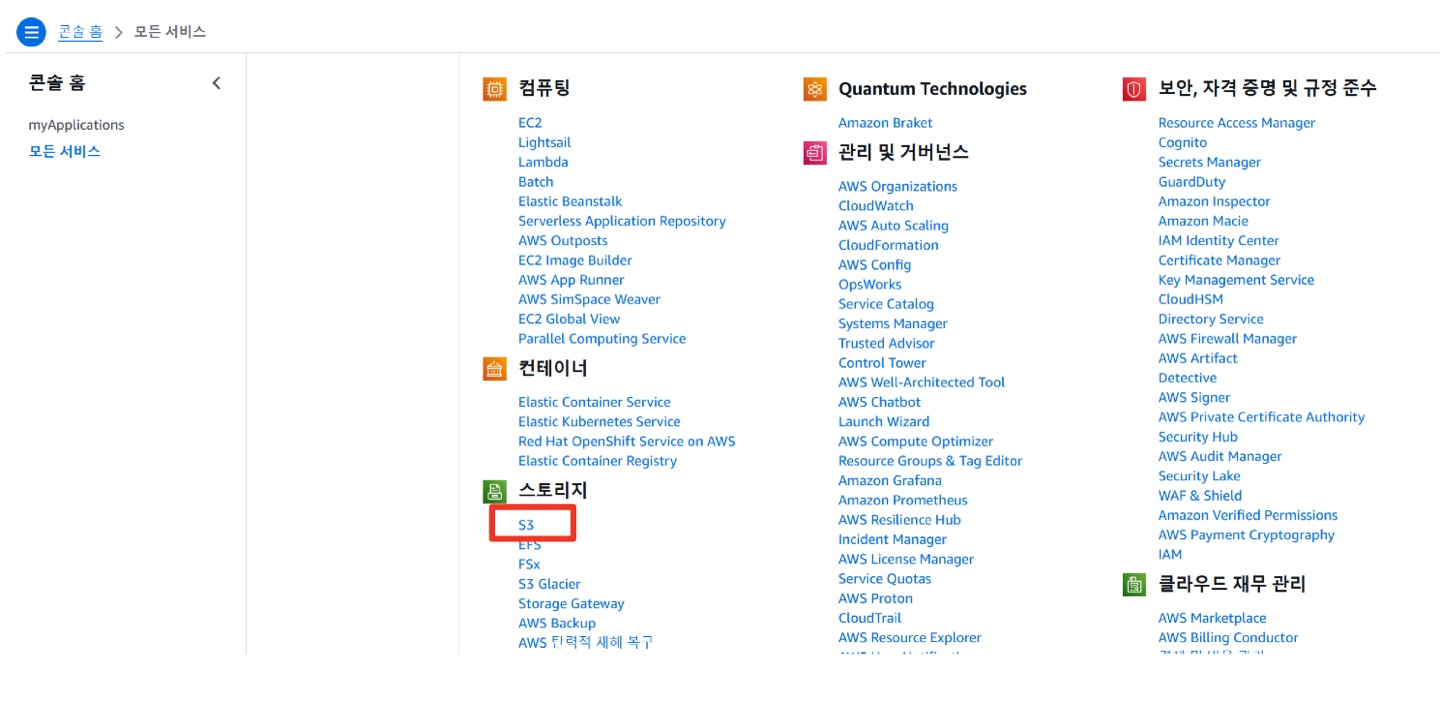Select 모든 서비스 in the sidebar

click(65, 151)
